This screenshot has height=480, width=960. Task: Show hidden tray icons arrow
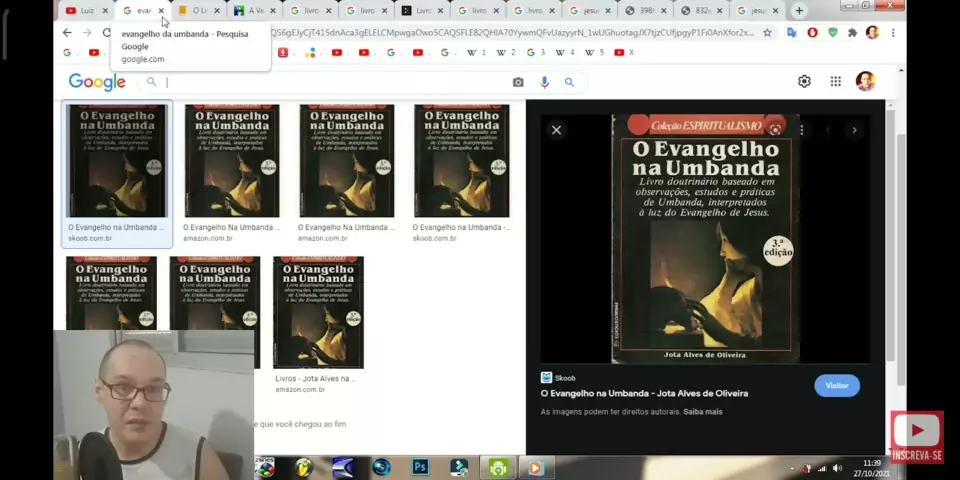pyautogui.click(x=793, y=468)
